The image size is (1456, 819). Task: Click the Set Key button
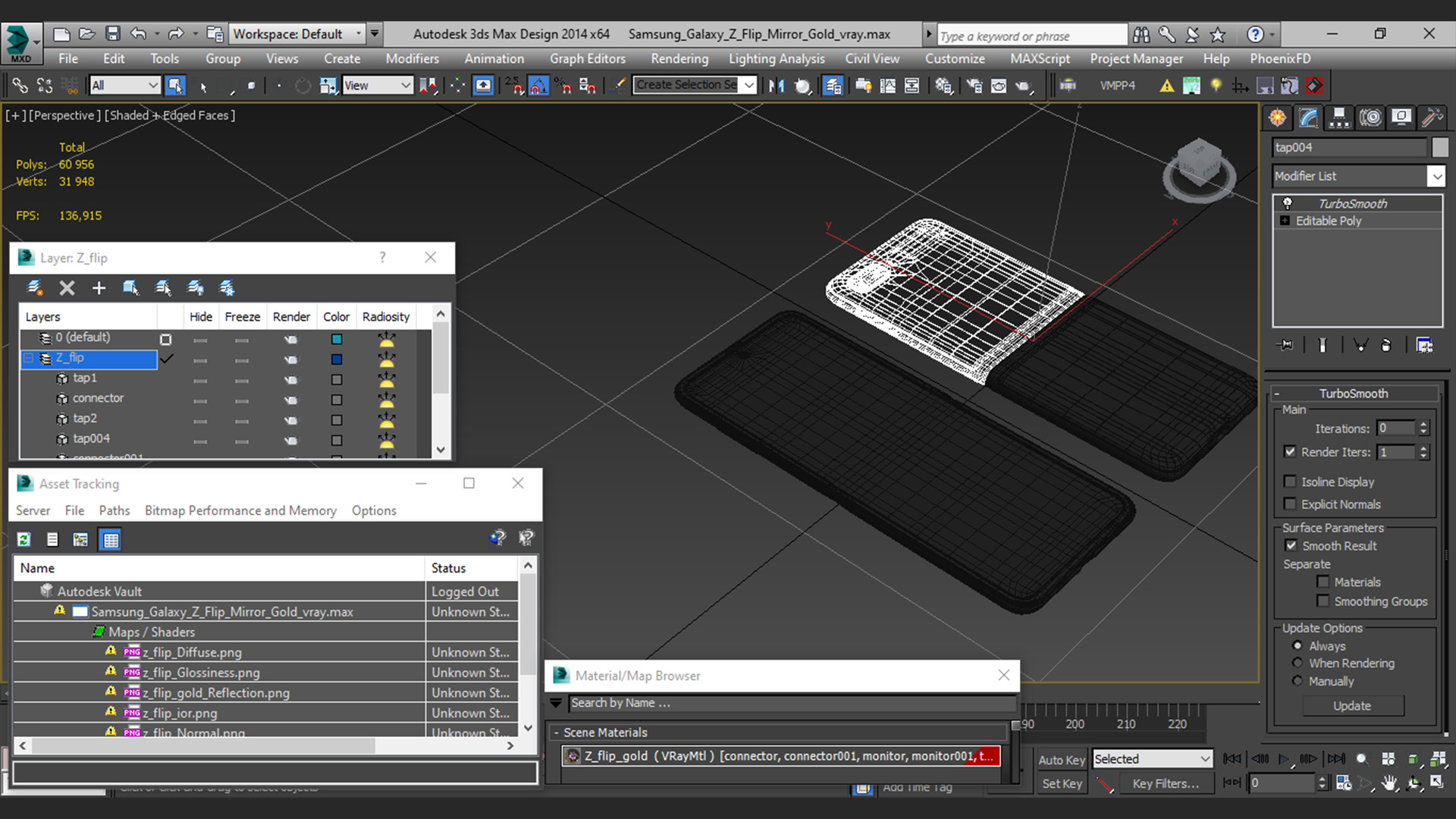pyautogui.click(x=1062, y=784)
